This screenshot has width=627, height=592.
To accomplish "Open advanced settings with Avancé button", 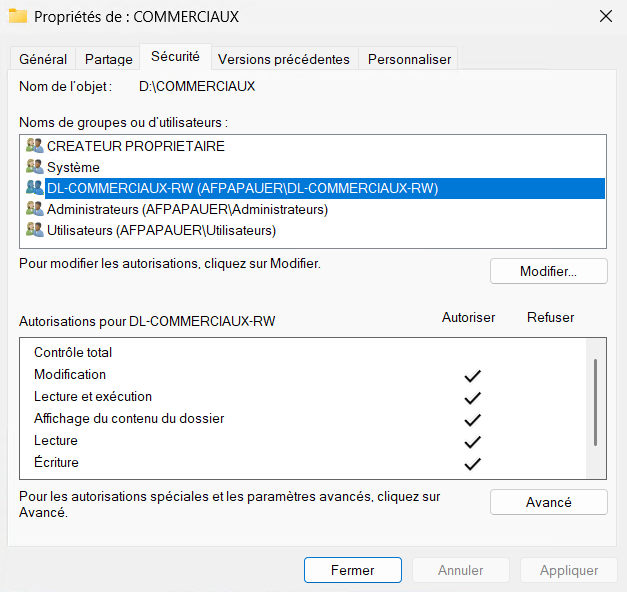I will (x=548, y=502).
